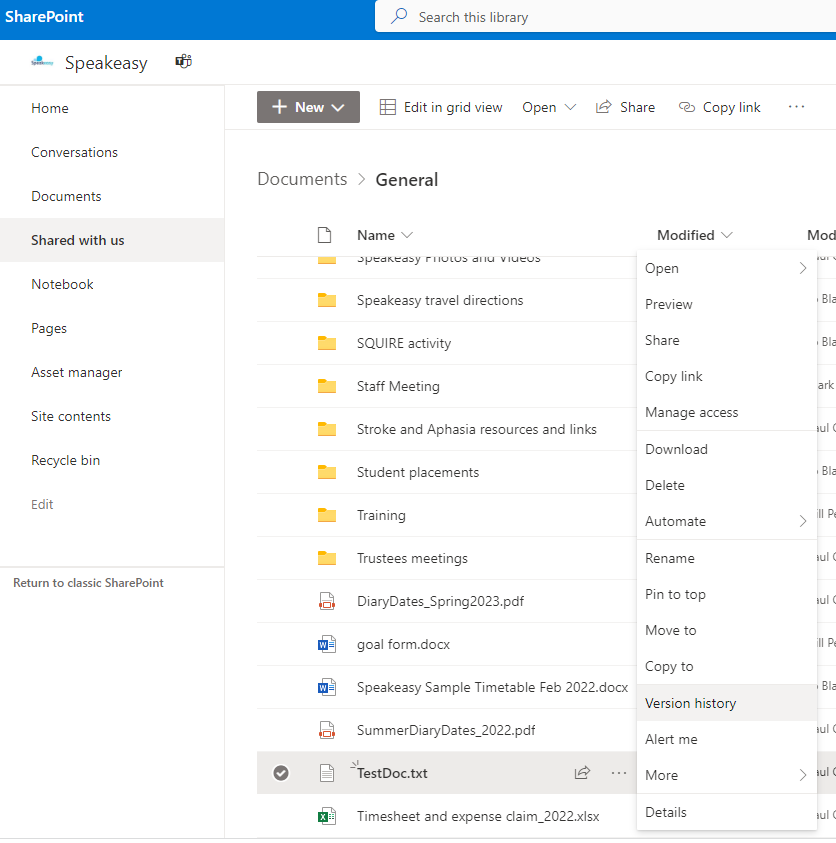
Task: Click the Edit in grid view icon
Action: pos(388,107)
